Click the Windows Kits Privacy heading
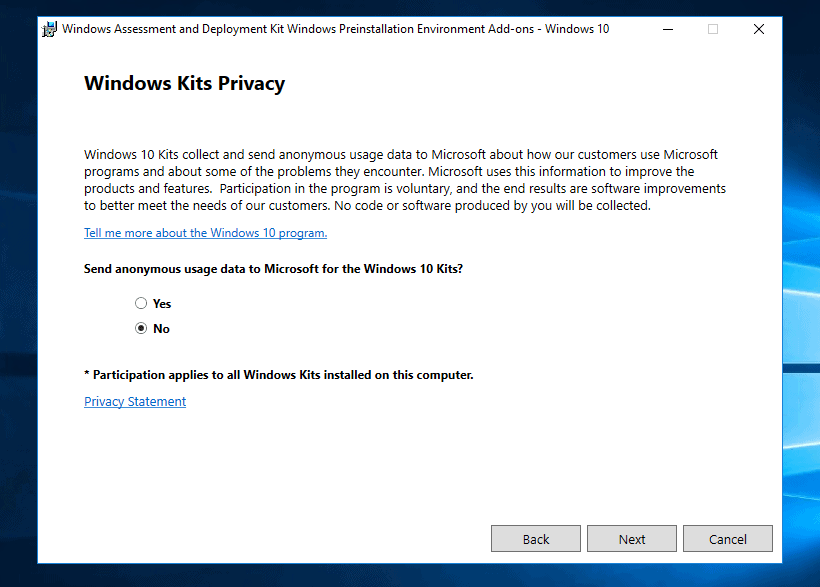 click(x=185, y=83)
